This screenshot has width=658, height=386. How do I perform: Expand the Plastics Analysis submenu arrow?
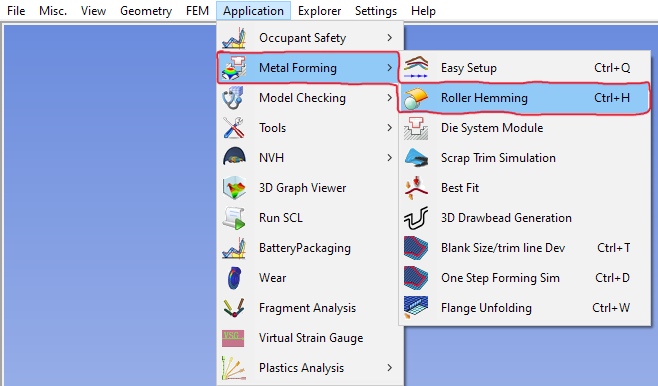(390, 368)
